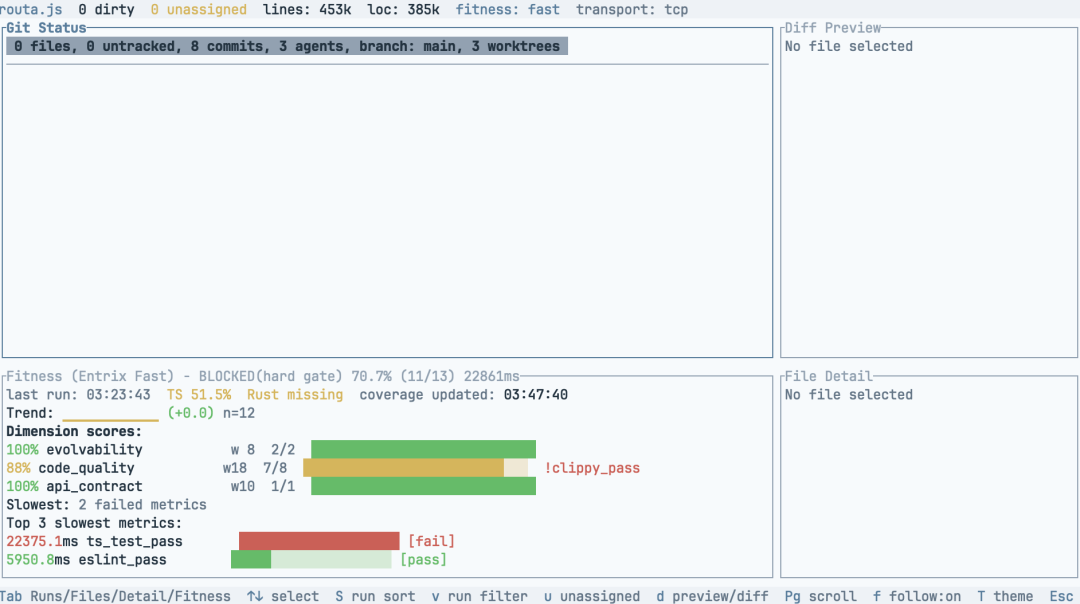Click the S run sort hint

click(375, 596)
